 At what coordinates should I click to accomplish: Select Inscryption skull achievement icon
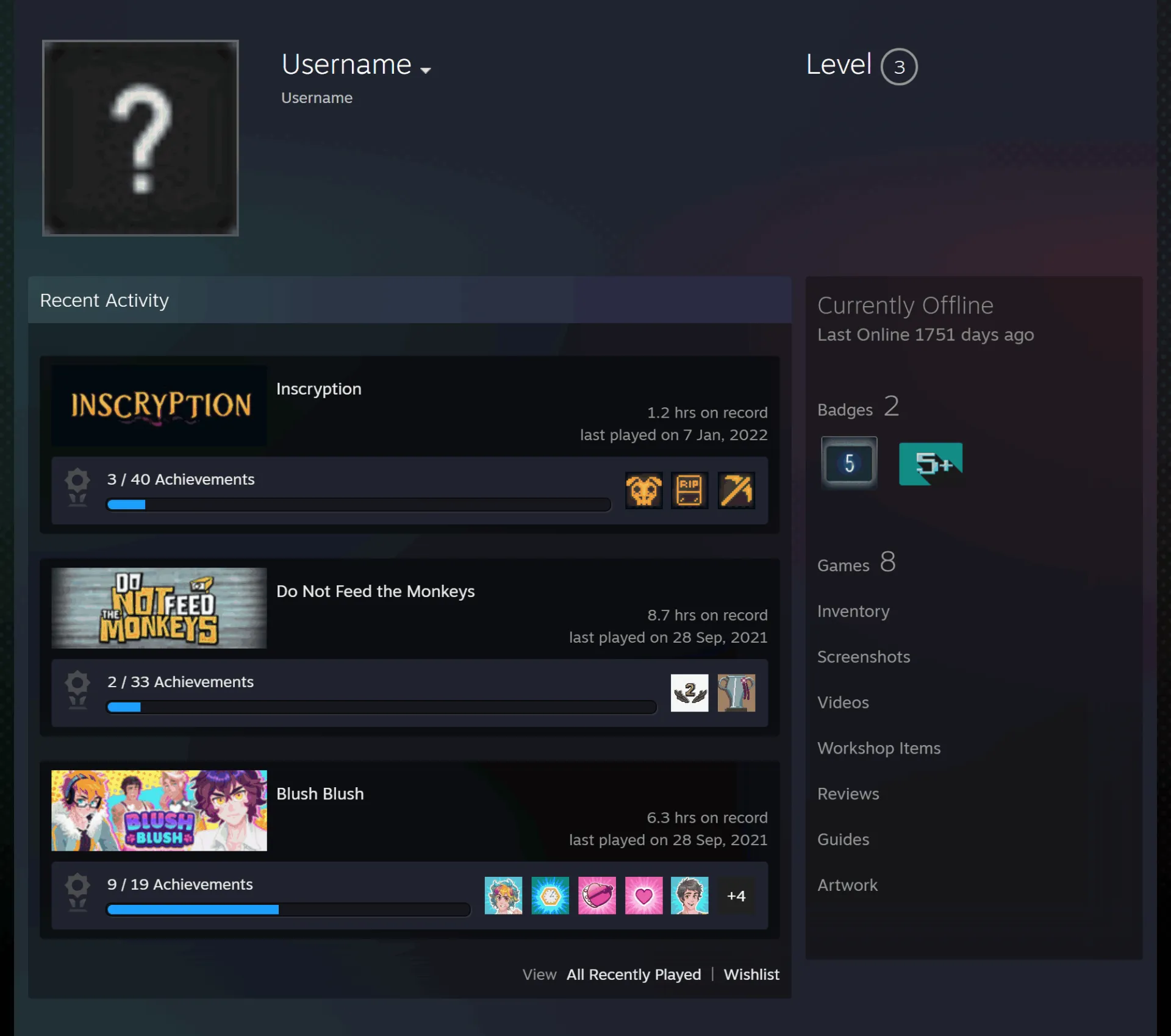[643, 490]
